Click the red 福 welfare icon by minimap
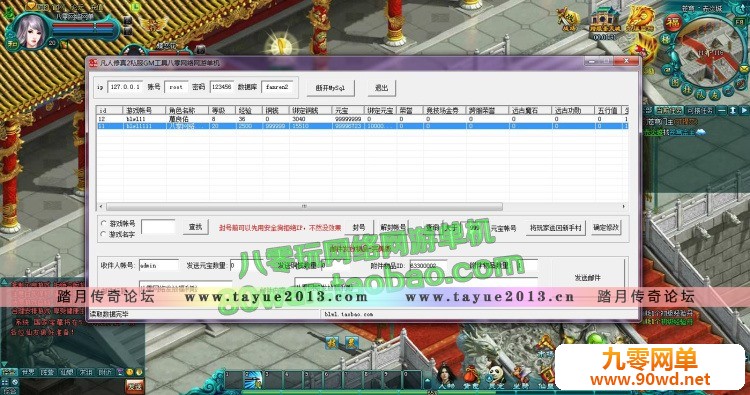 [673, 22]
